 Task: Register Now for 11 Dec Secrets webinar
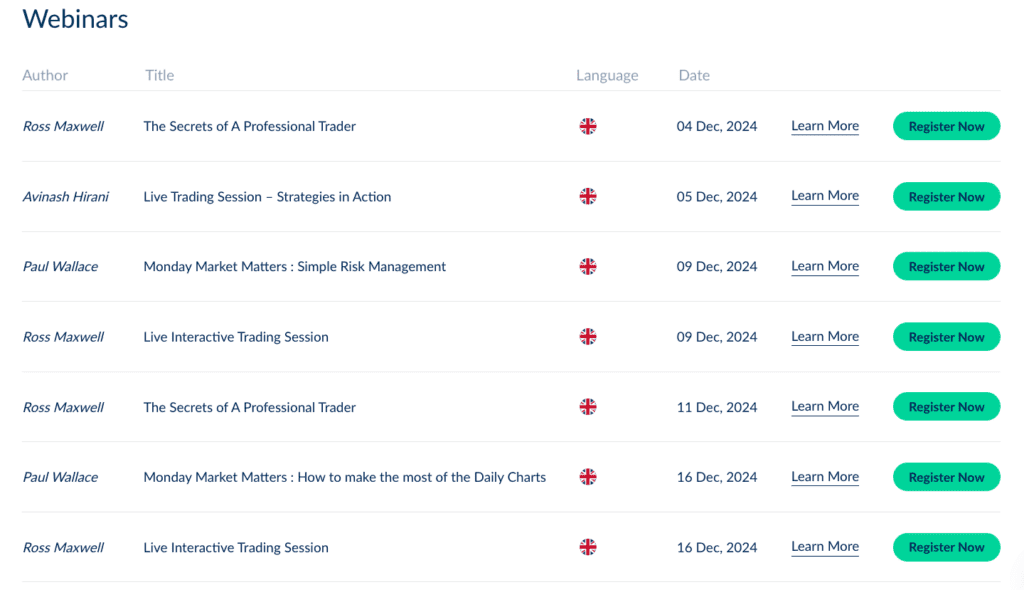(946, 407)
